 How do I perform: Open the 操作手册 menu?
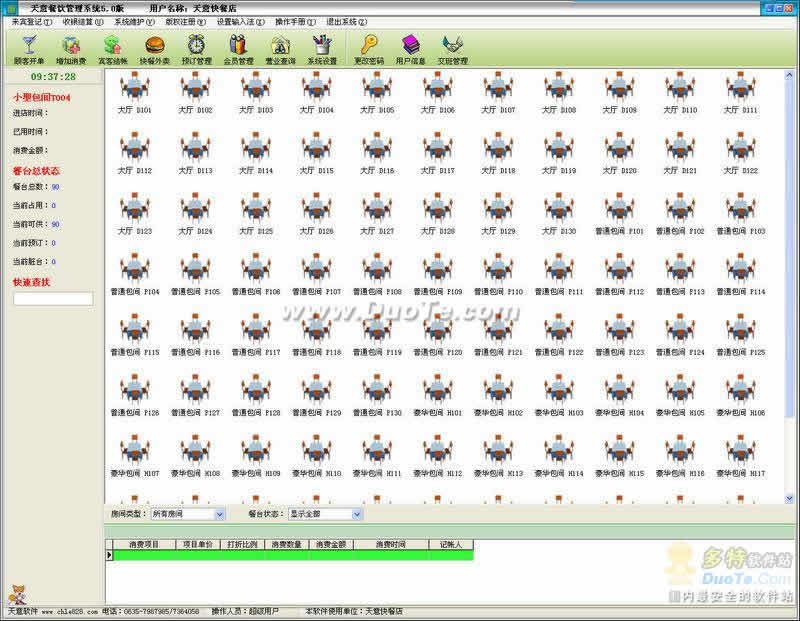click(298, 21)
